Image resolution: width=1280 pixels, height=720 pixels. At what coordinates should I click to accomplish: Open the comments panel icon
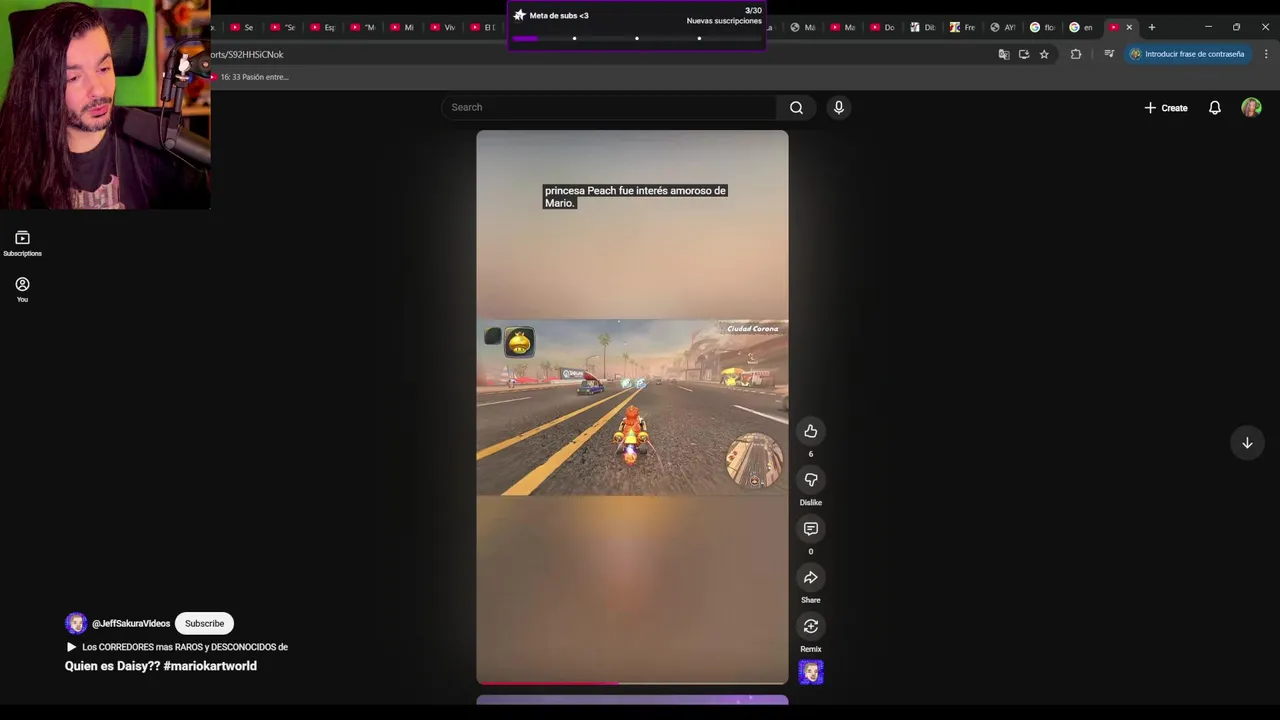click(811, 528)
